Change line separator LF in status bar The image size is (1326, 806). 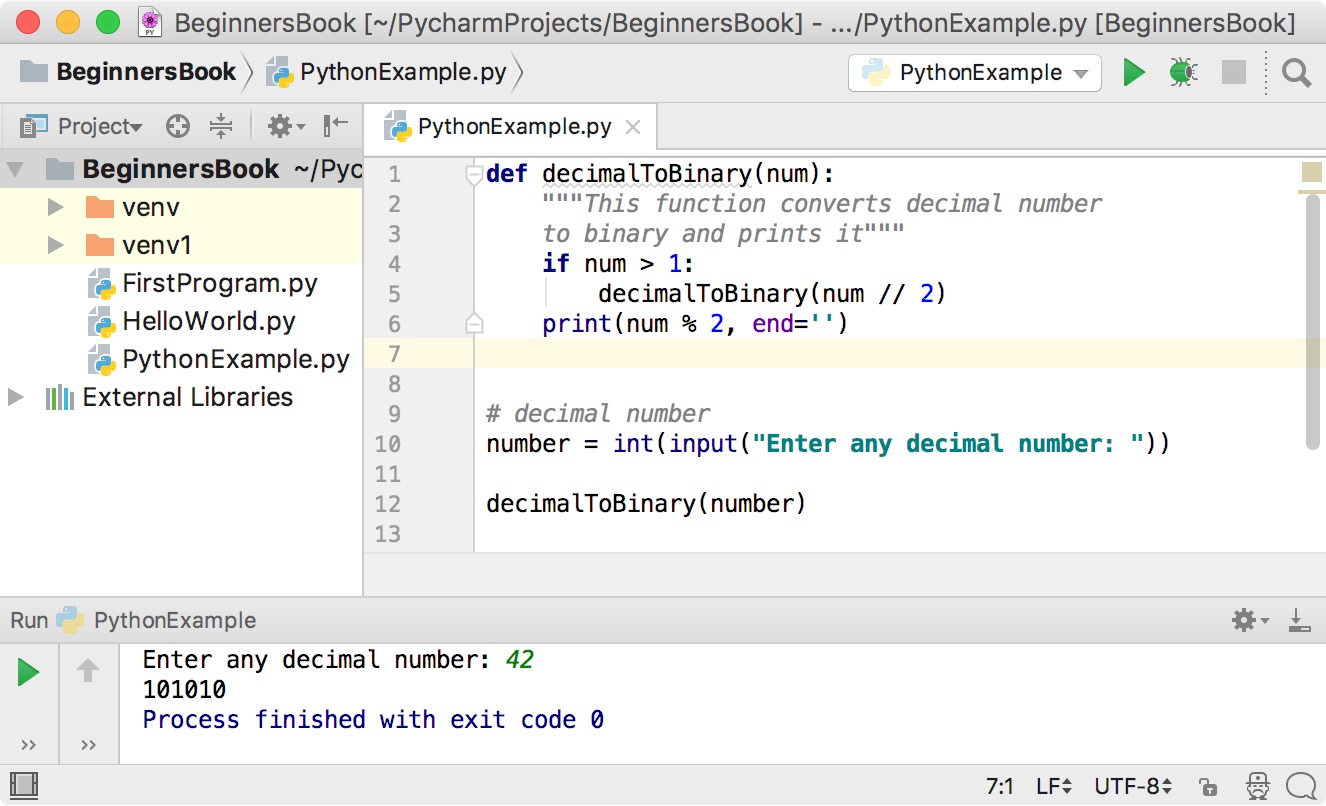pos(1054,786)
